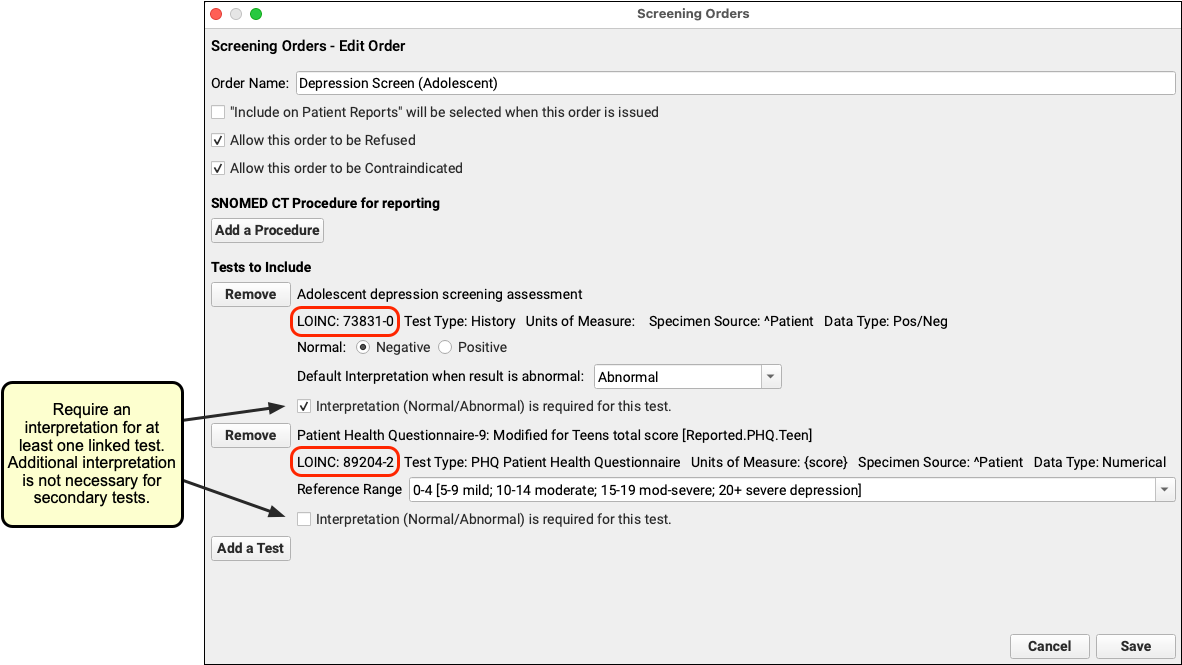1182x665 pixels.
Task: Expand the Reference Range dropdown arrow
Action: (x=1164, y=490)
